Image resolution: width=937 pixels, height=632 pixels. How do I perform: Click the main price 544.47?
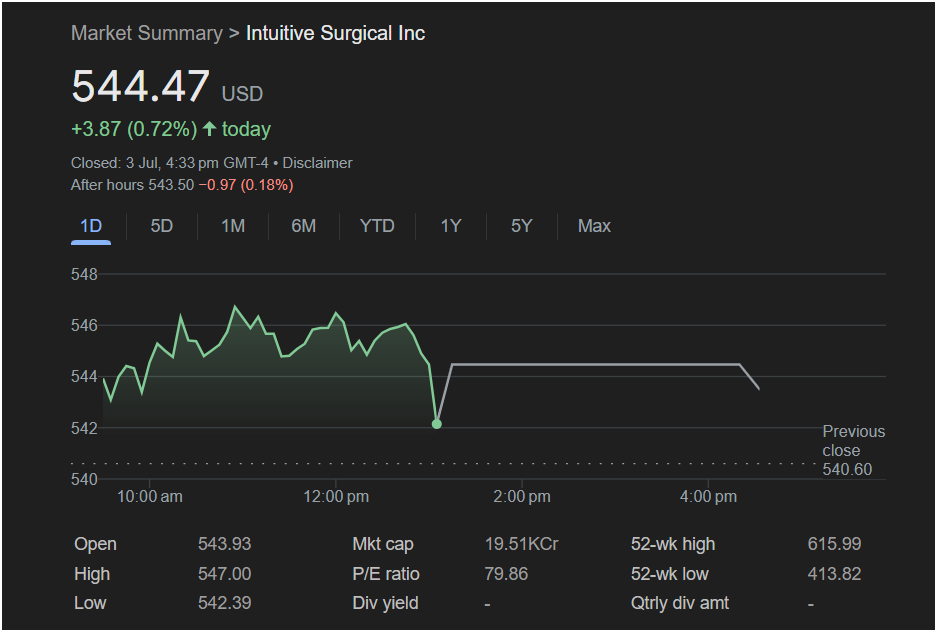[x=140, y=86]
